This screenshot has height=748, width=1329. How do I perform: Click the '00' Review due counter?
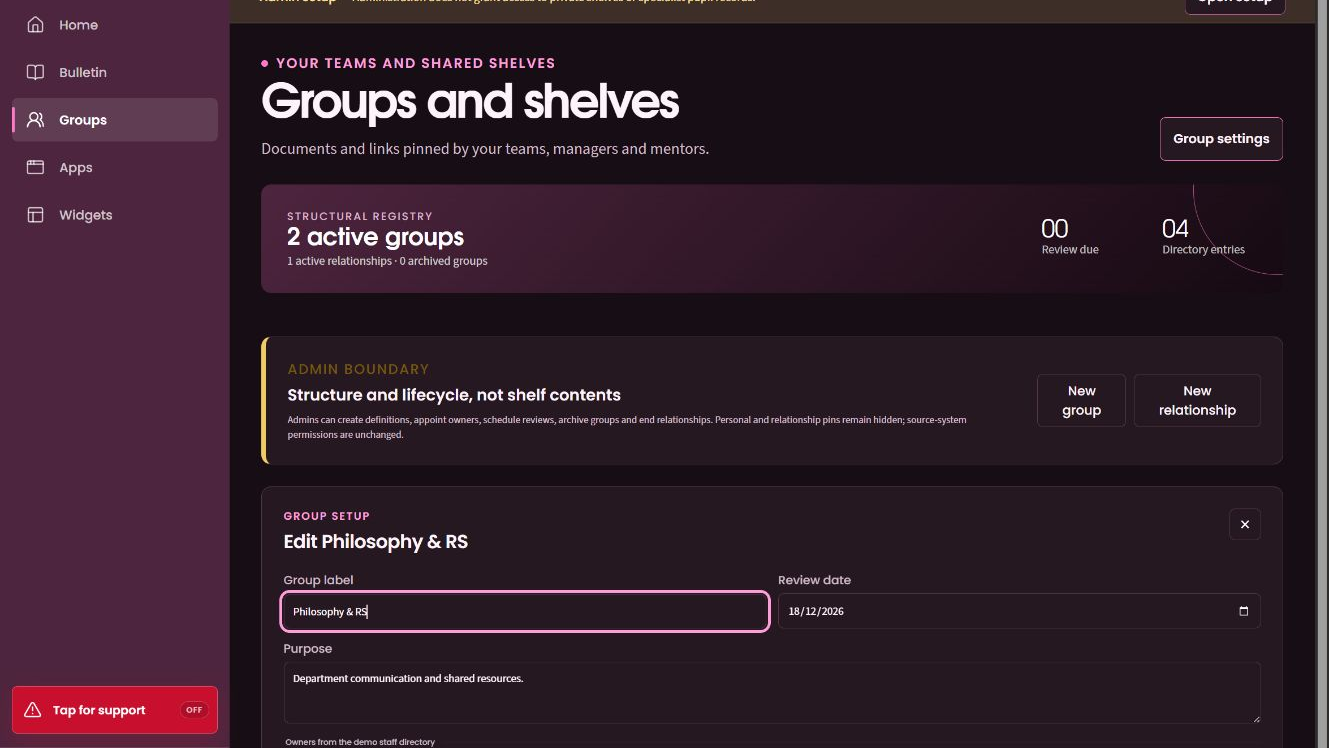pyautogui.click(x=1055, y=228)
